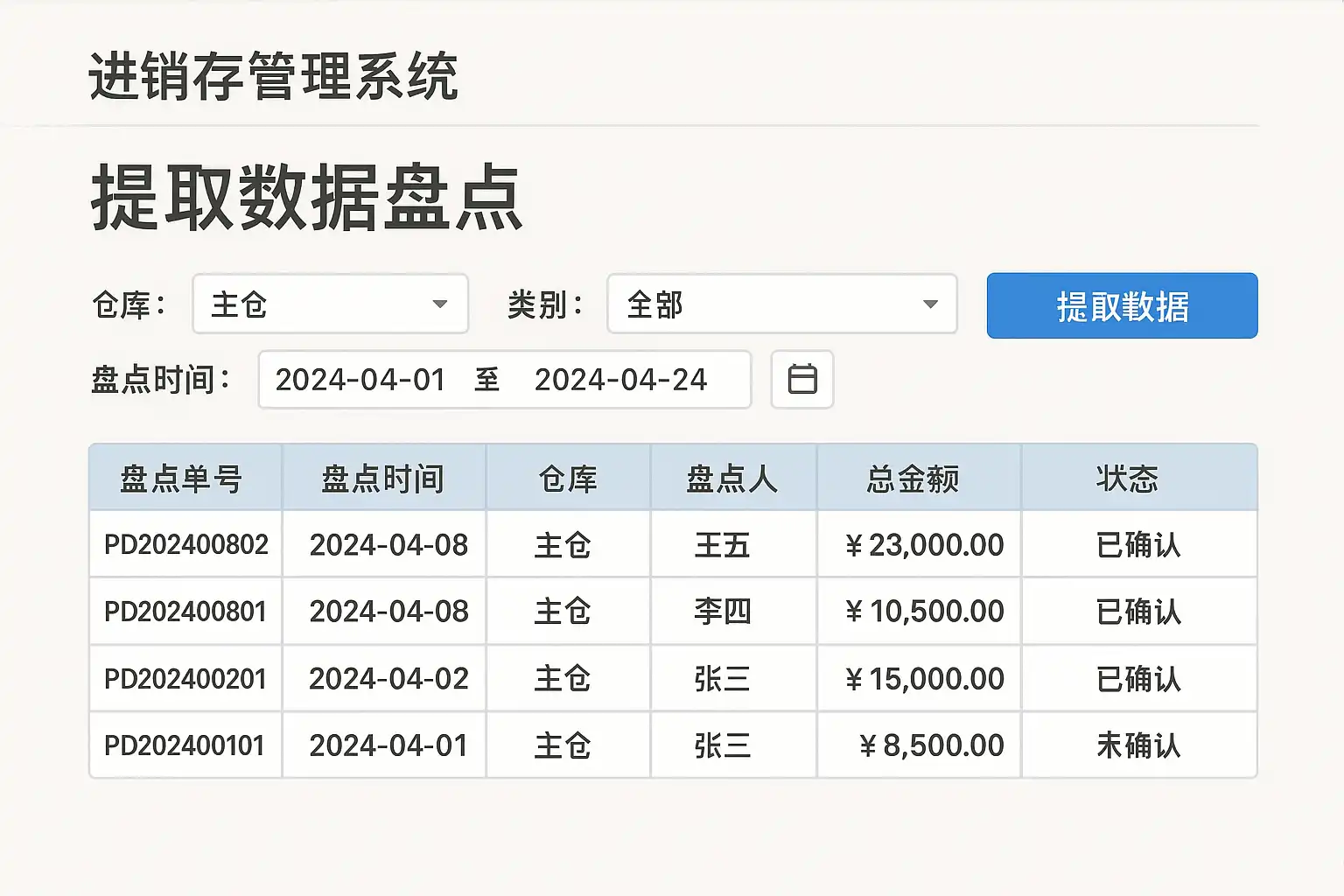Sort by 盘点单号 column header

point(181,479)
